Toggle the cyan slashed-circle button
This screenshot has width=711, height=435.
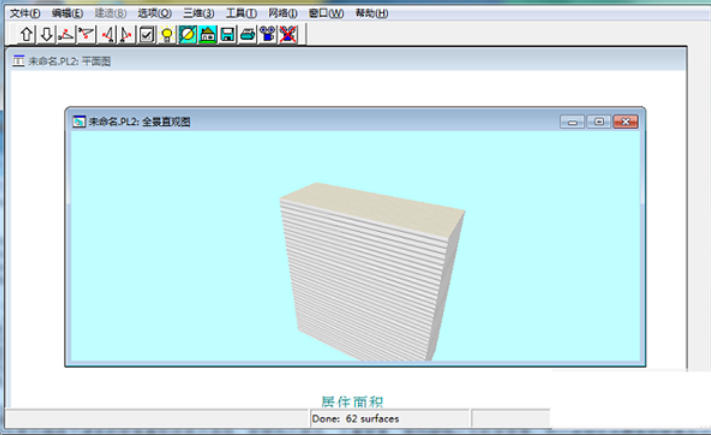[188, 34]
